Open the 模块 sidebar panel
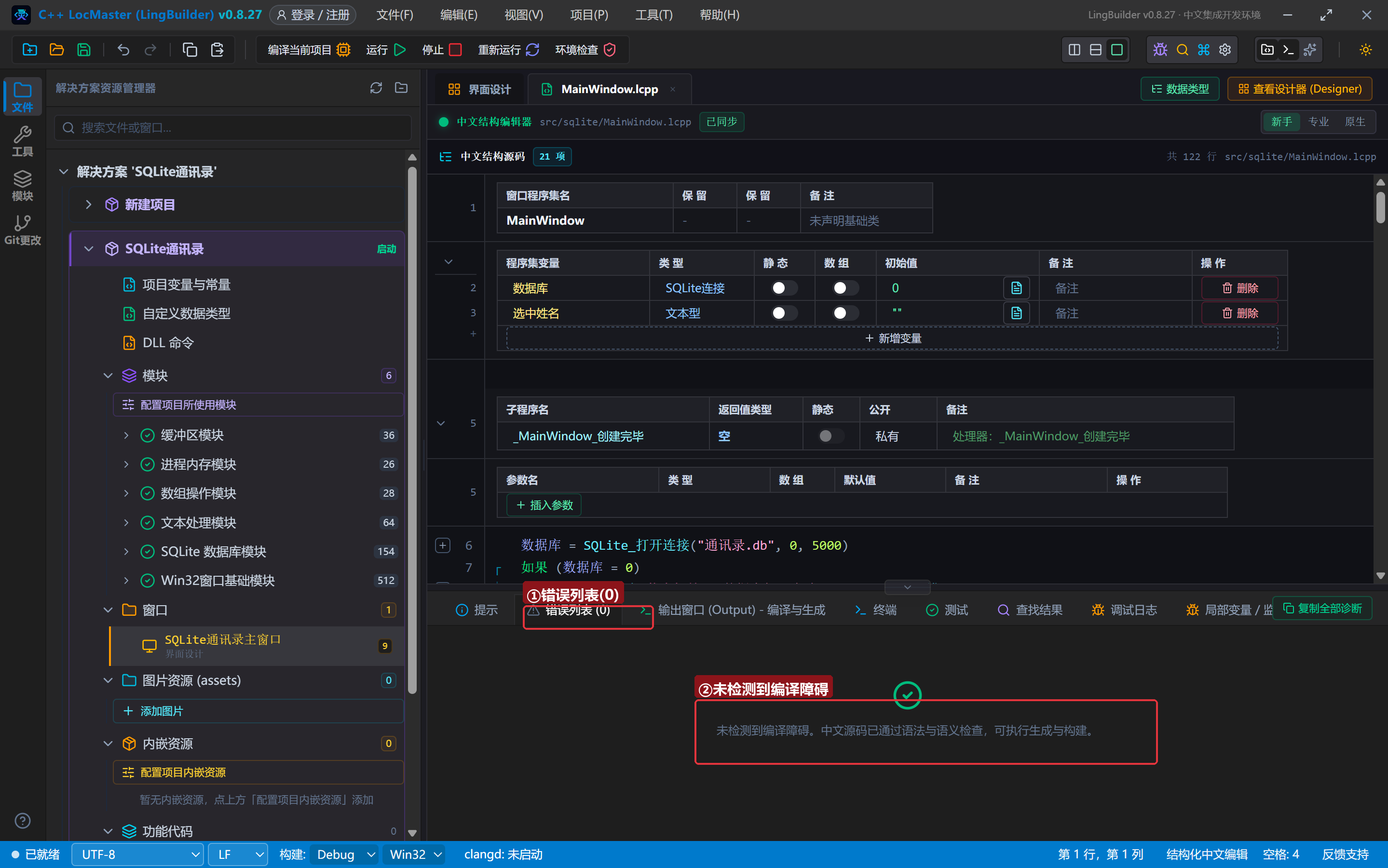This screenshot has width=1388, height=868. 22,186
